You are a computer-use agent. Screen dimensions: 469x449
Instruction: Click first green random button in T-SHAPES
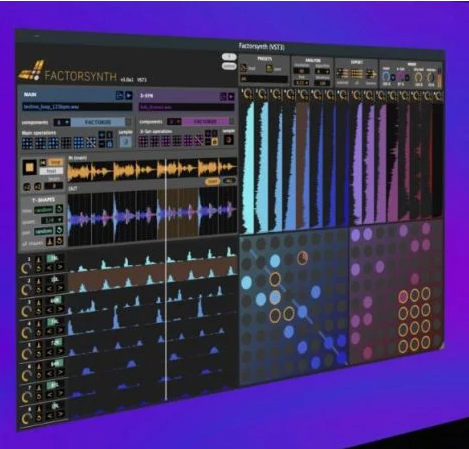pos(43,210)
